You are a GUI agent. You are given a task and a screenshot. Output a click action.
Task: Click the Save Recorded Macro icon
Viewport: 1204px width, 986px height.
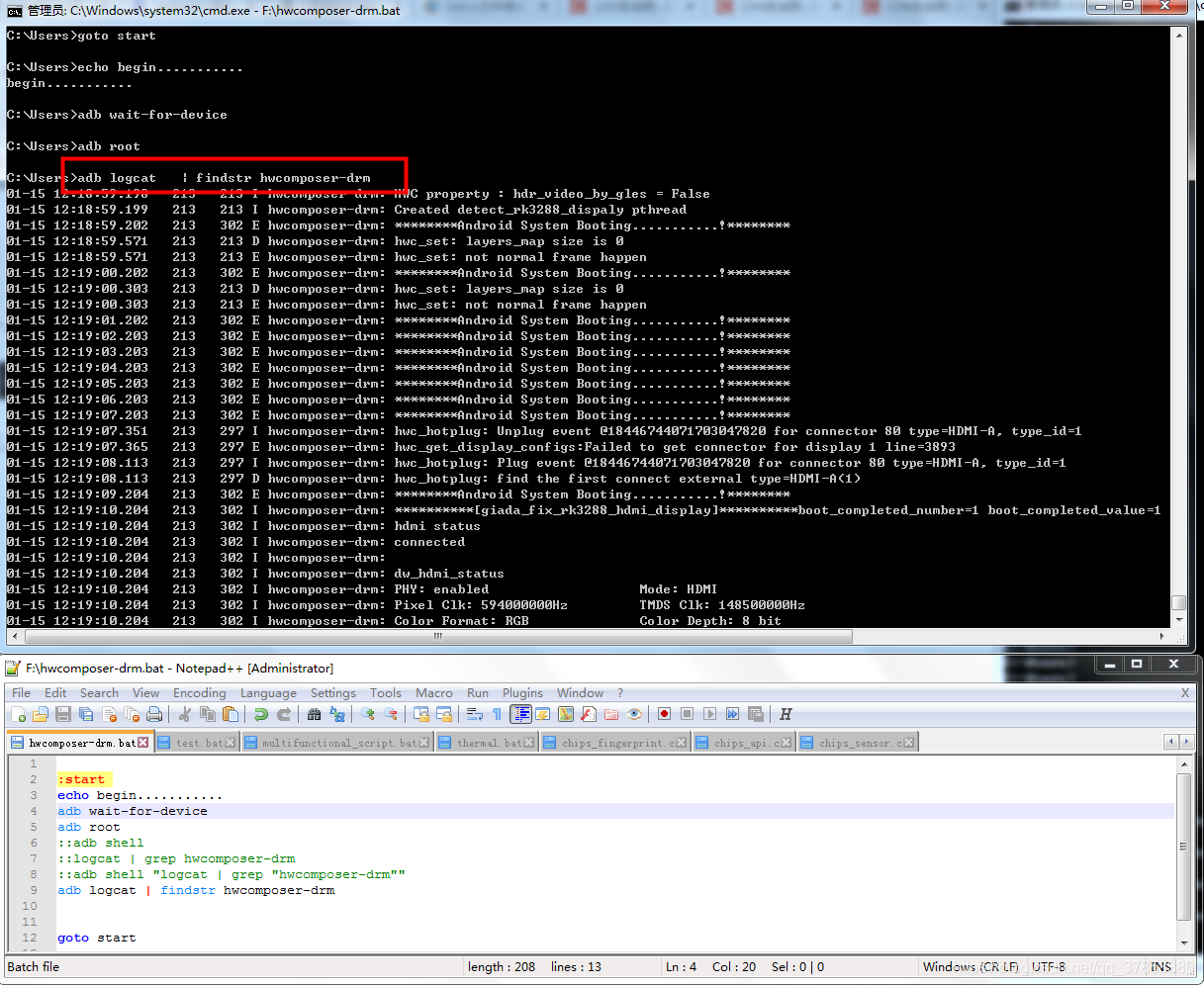756,714
